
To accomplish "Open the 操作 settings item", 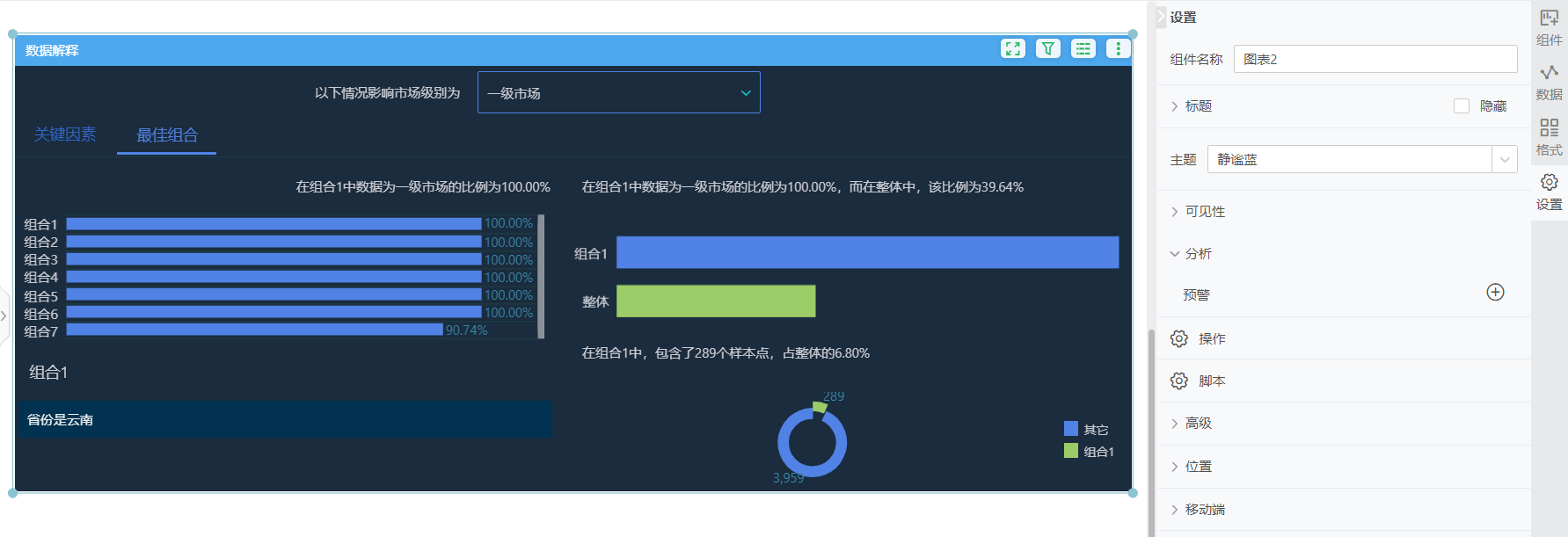I will coord(1211,339).
